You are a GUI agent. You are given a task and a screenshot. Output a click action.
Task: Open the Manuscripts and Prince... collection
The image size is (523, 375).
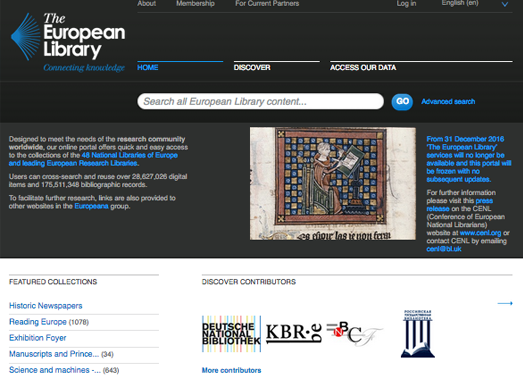54,354
